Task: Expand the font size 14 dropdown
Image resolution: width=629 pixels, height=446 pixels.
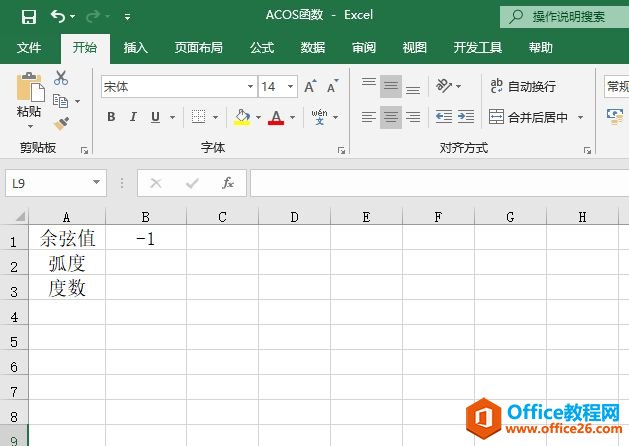Action: [291, 87]
